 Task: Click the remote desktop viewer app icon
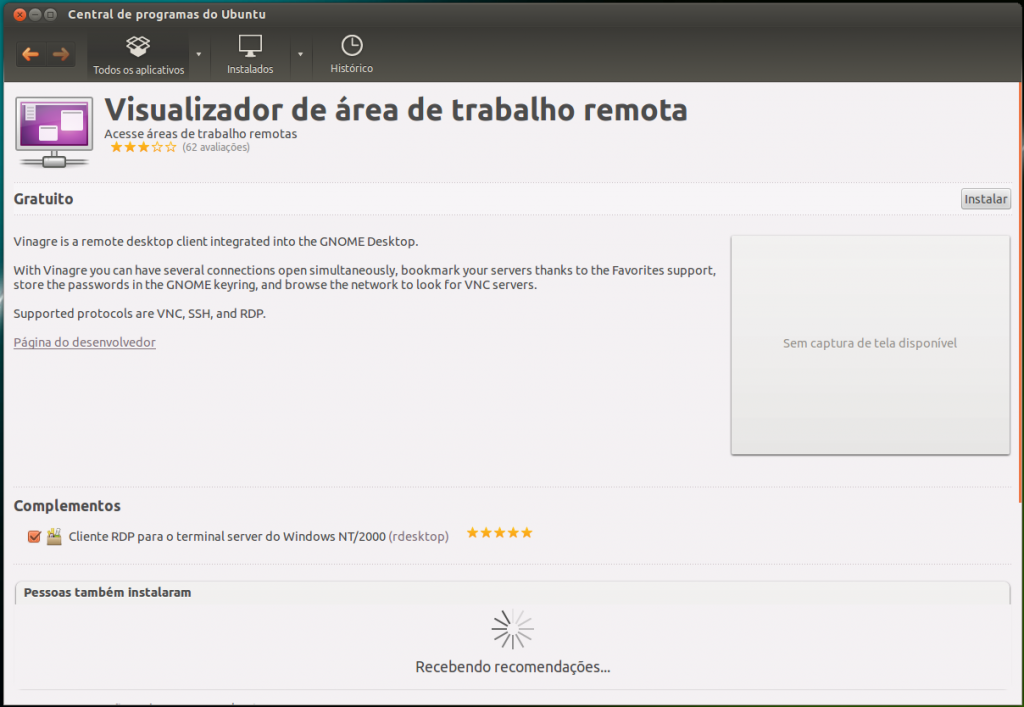click(x=54, y=133)
